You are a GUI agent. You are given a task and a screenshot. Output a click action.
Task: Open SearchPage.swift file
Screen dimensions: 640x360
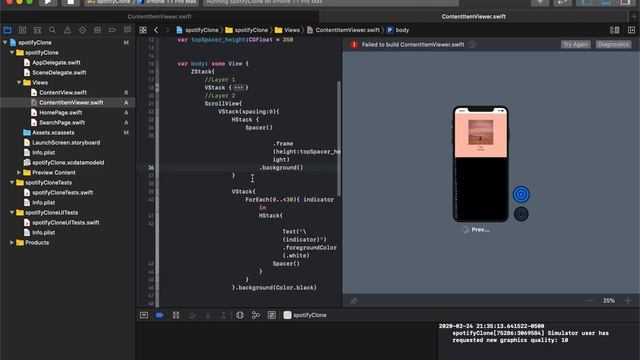click(x=62, y=122)
